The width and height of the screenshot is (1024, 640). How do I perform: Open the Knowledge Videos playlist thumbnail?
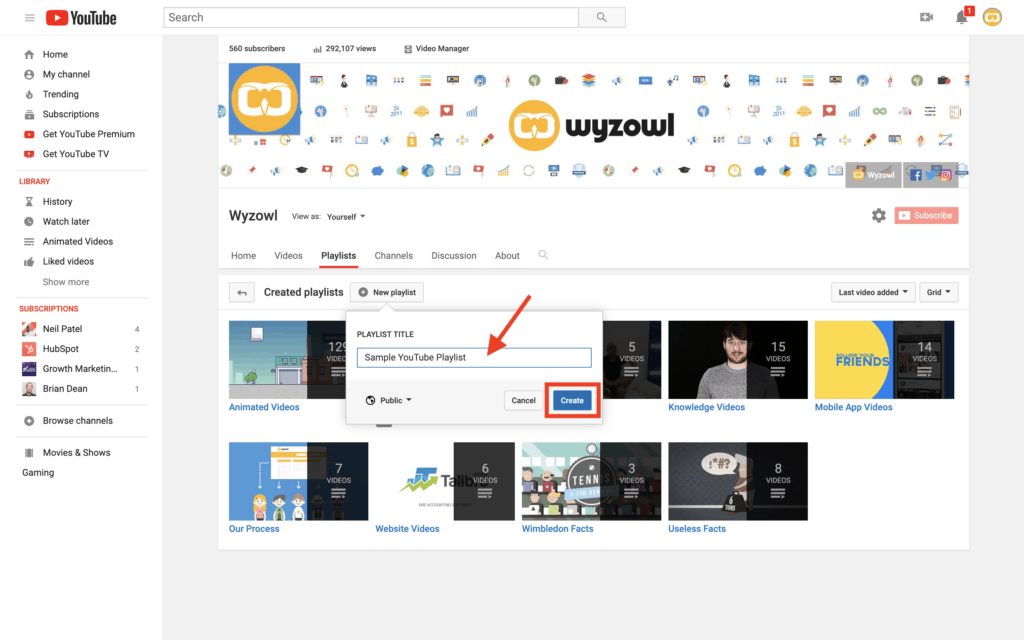tap(738, 360)
